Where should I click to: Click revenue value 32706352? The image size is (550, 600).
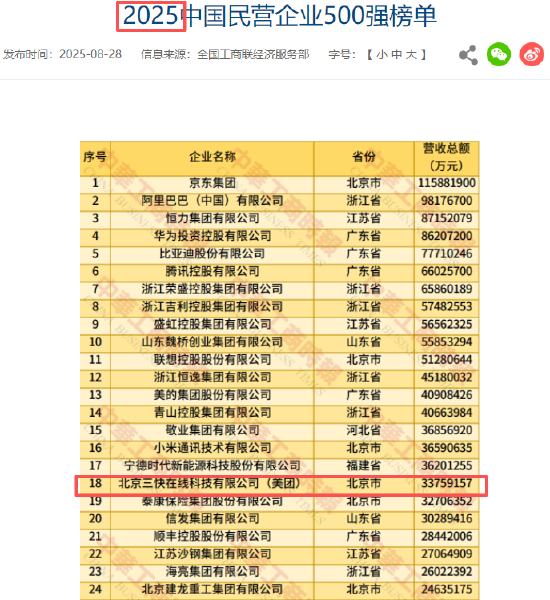pos(447,501)
